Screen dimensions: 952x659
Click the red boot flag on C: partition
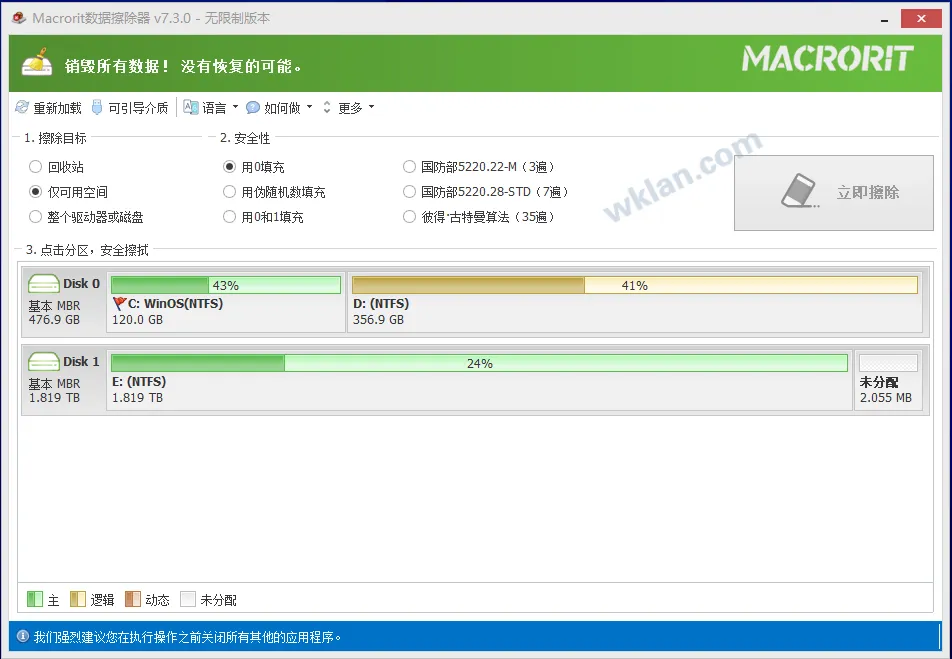click(x=120, y=303)
